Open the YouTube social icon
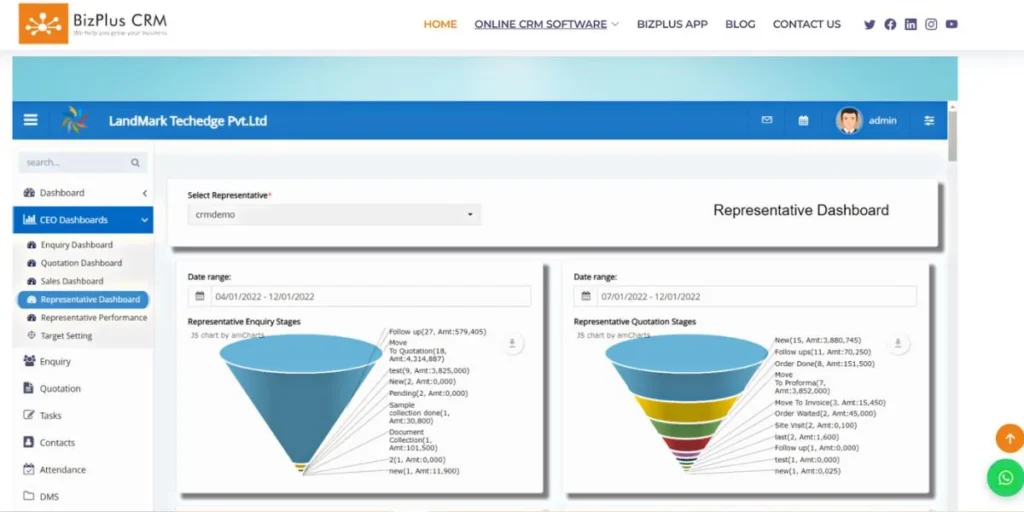Viewport: 1024px width, 512px height. [952, 24]
